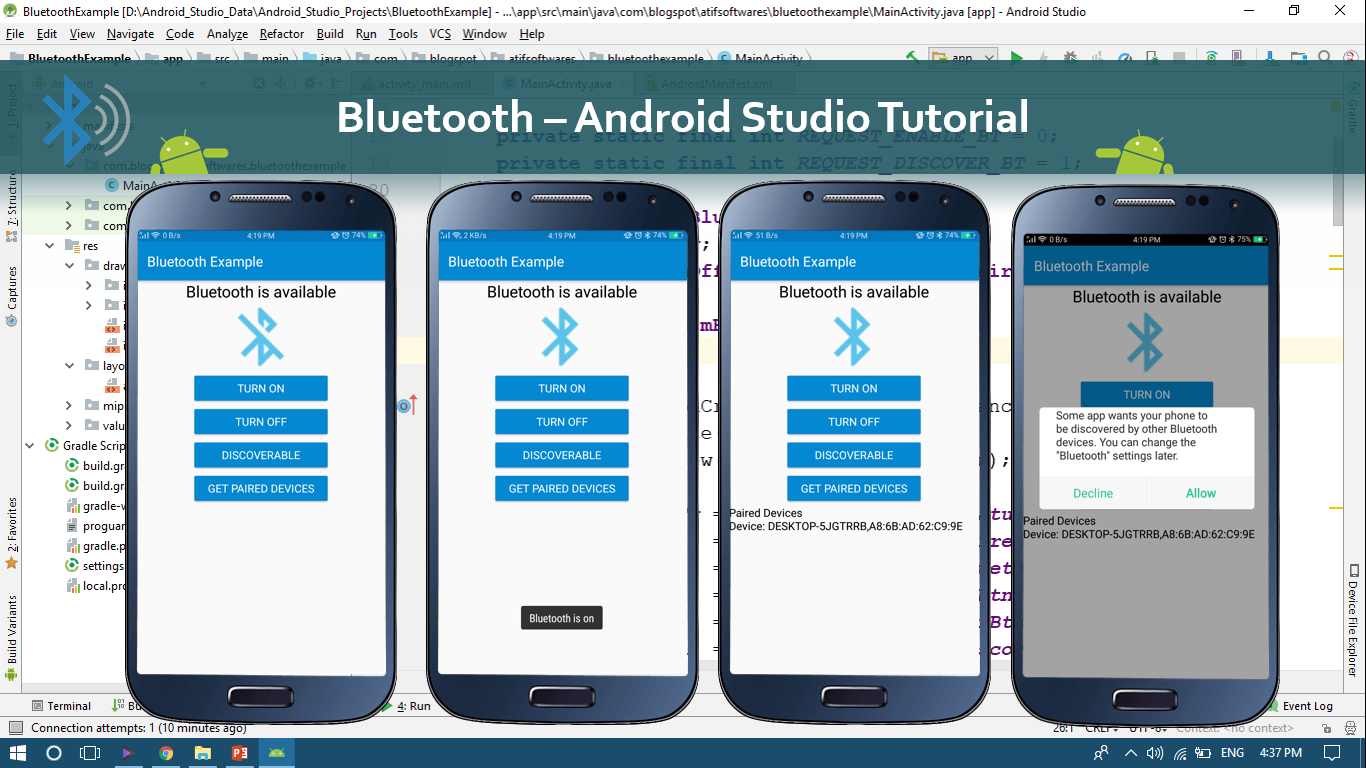Screen dimensions: 1366x768
Task: Click the Search Everywhere magnifier icon
Action: point(1326,57)
